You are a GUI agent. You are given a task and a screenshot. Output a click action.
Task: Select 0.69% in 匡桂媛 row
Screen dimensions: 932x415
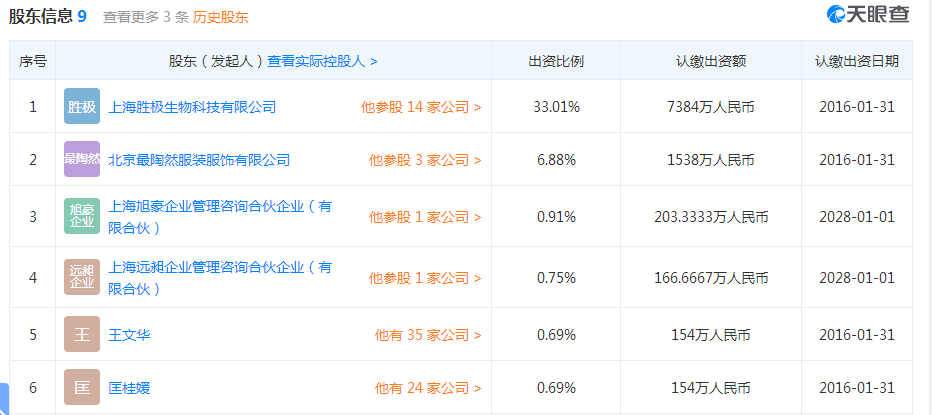556,388
